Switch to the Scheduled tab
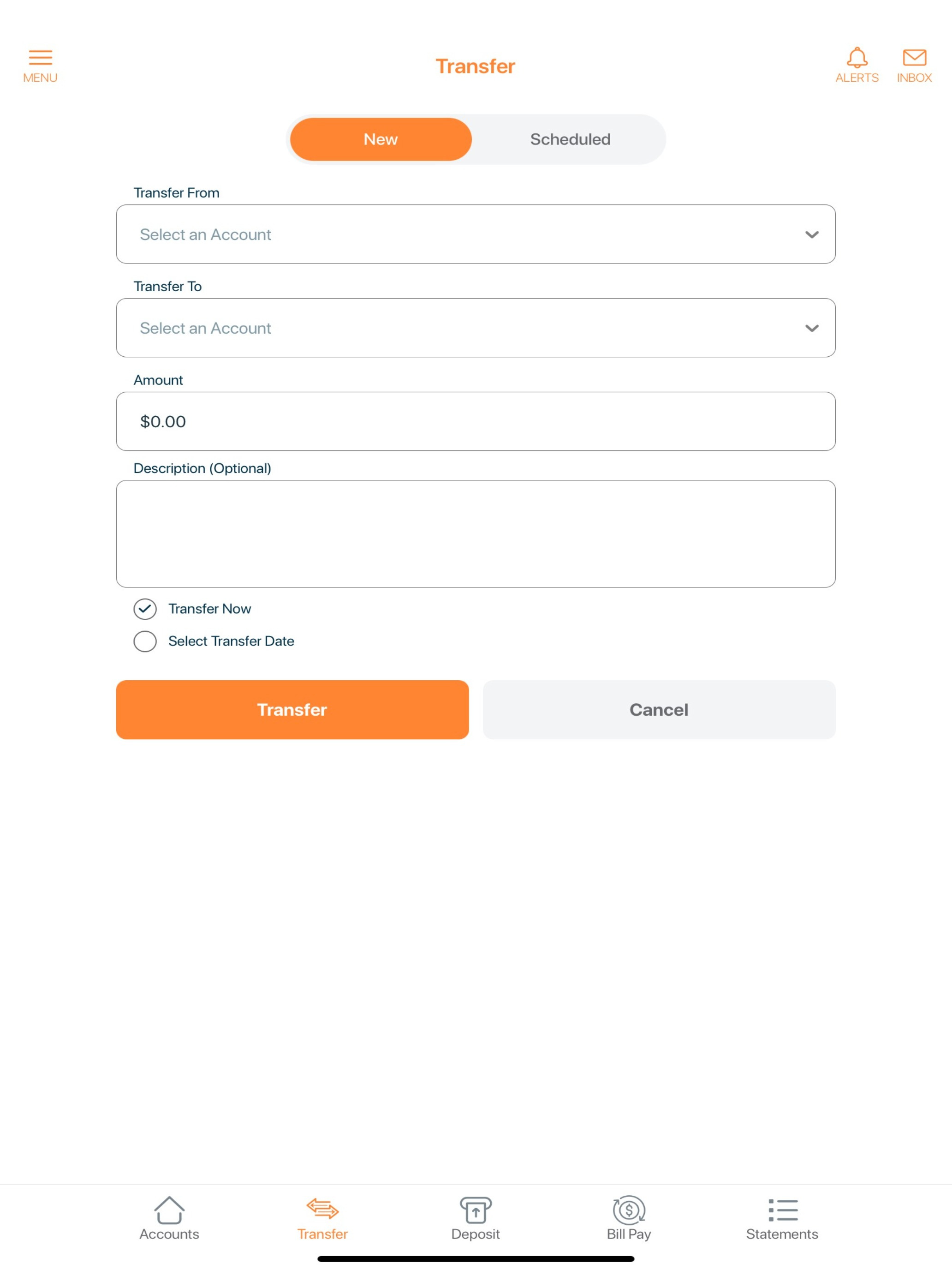Viewport: 952px width, 1270px height. click(571, 139)
